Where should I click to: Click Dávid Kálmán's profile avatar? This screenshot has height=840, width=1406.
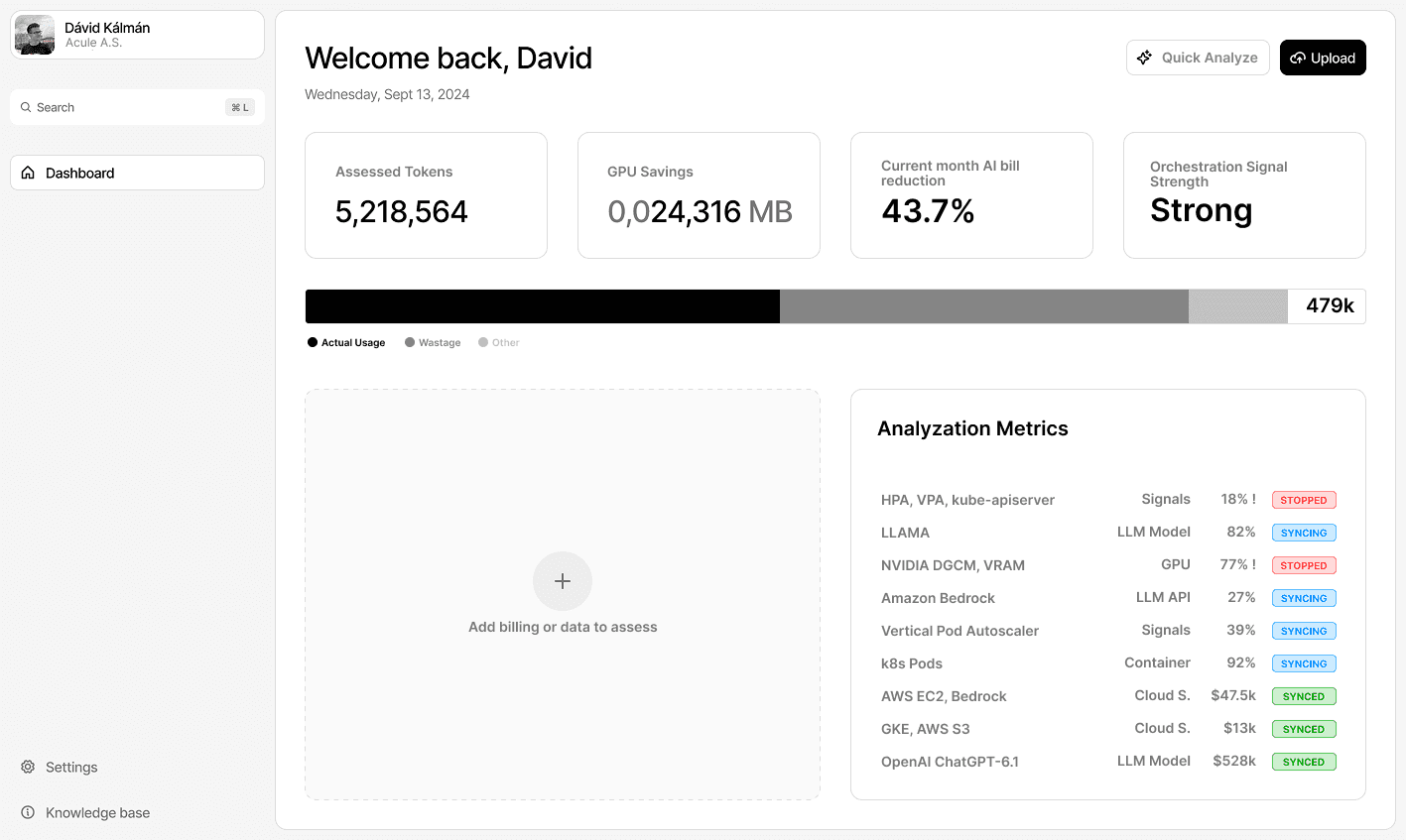tap(34, 35)
